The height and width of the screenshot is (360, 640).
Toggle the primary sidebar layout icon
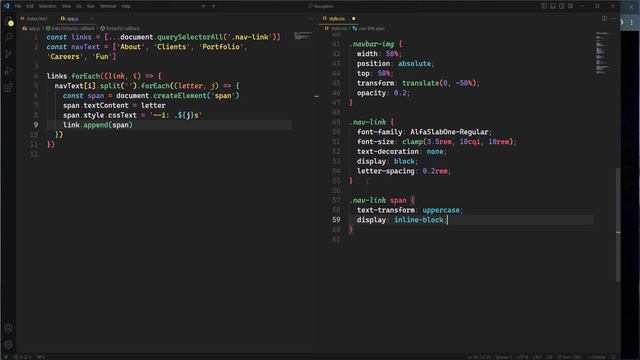click(x=544, y=6)
